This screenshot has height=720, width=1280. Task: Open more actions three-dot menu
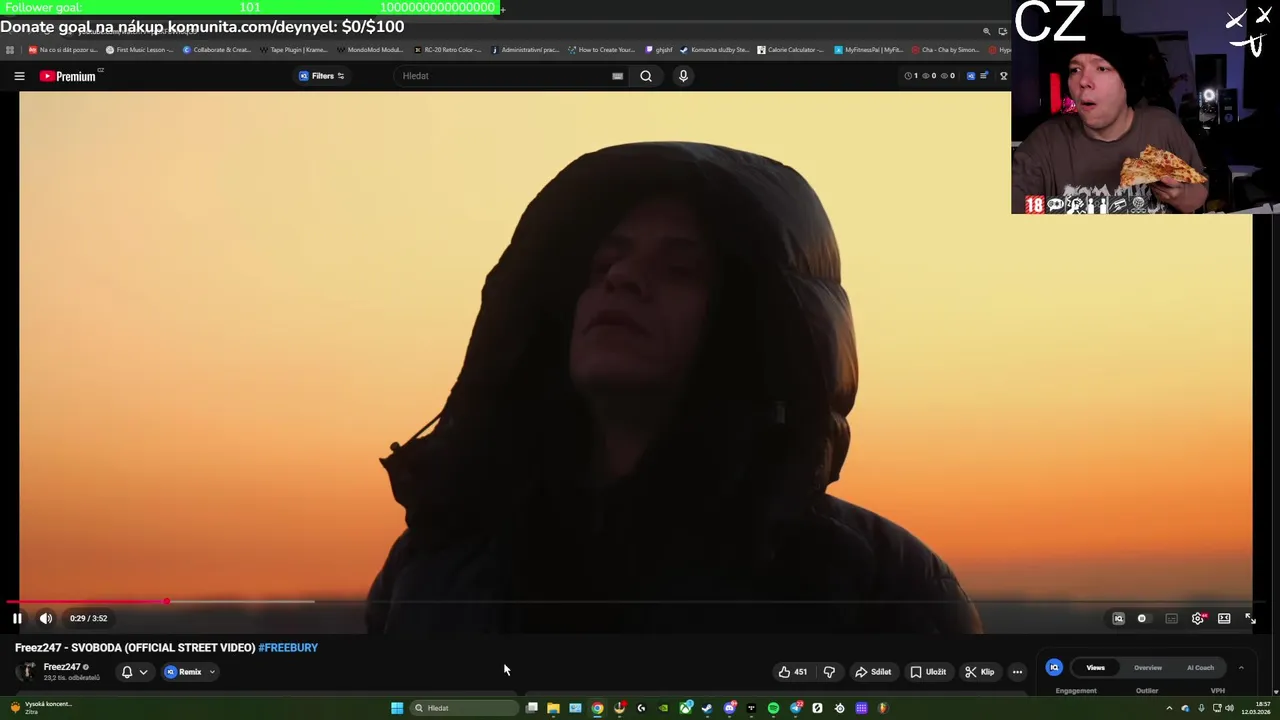[x=1017, y=672]
